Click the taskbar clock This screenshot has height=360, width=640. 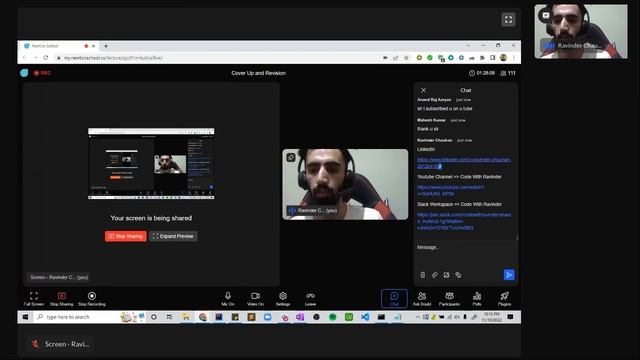click(x=491, y=317)
